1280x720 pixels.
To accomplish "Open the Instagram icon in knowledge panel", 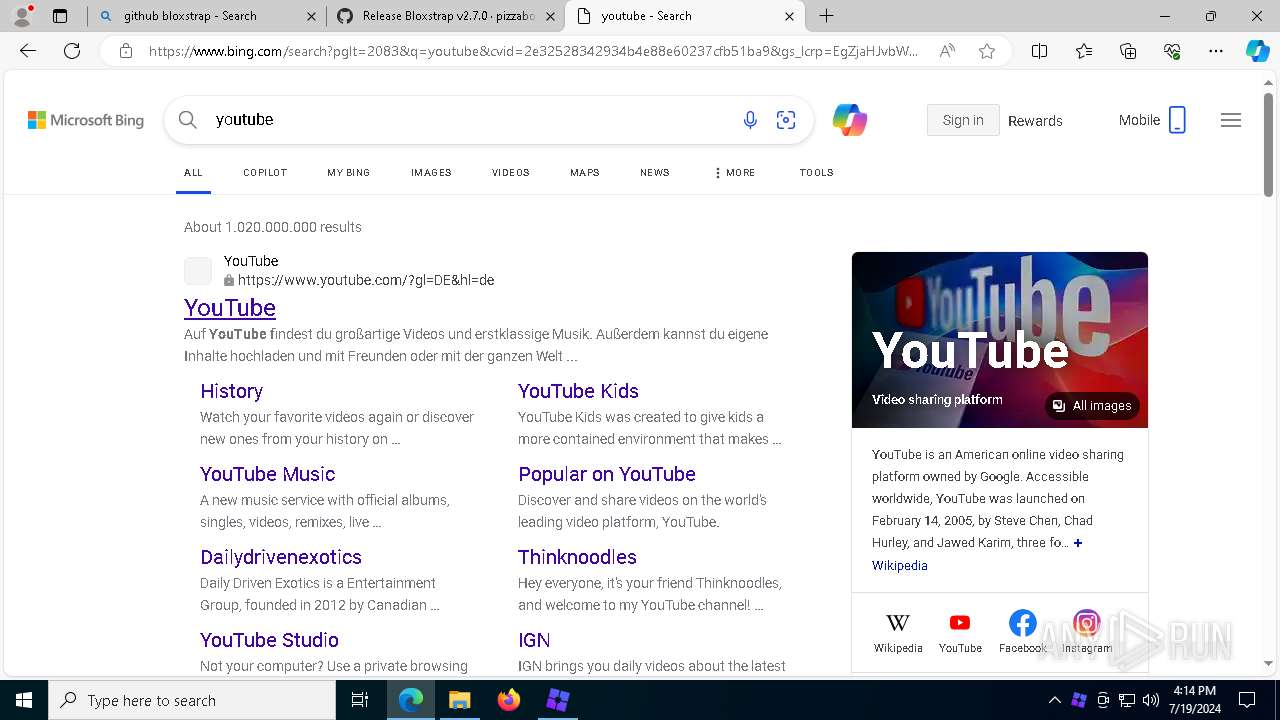I will pyautogui.click(x=1086, y=623).
